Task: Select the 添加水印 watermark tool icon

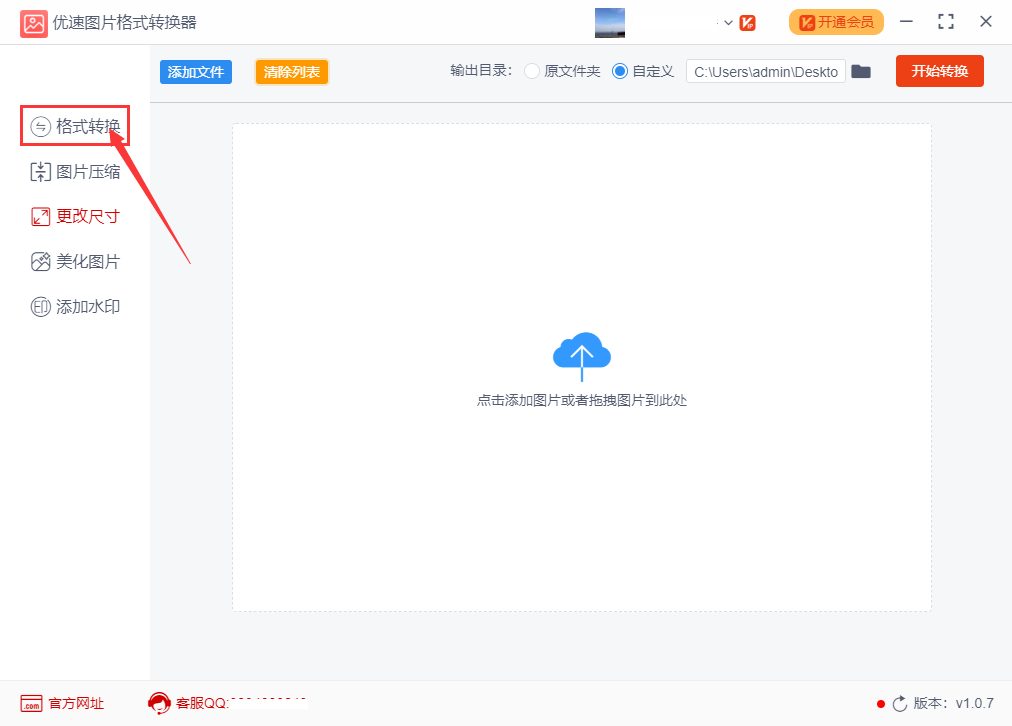Action: pos(40,306)
